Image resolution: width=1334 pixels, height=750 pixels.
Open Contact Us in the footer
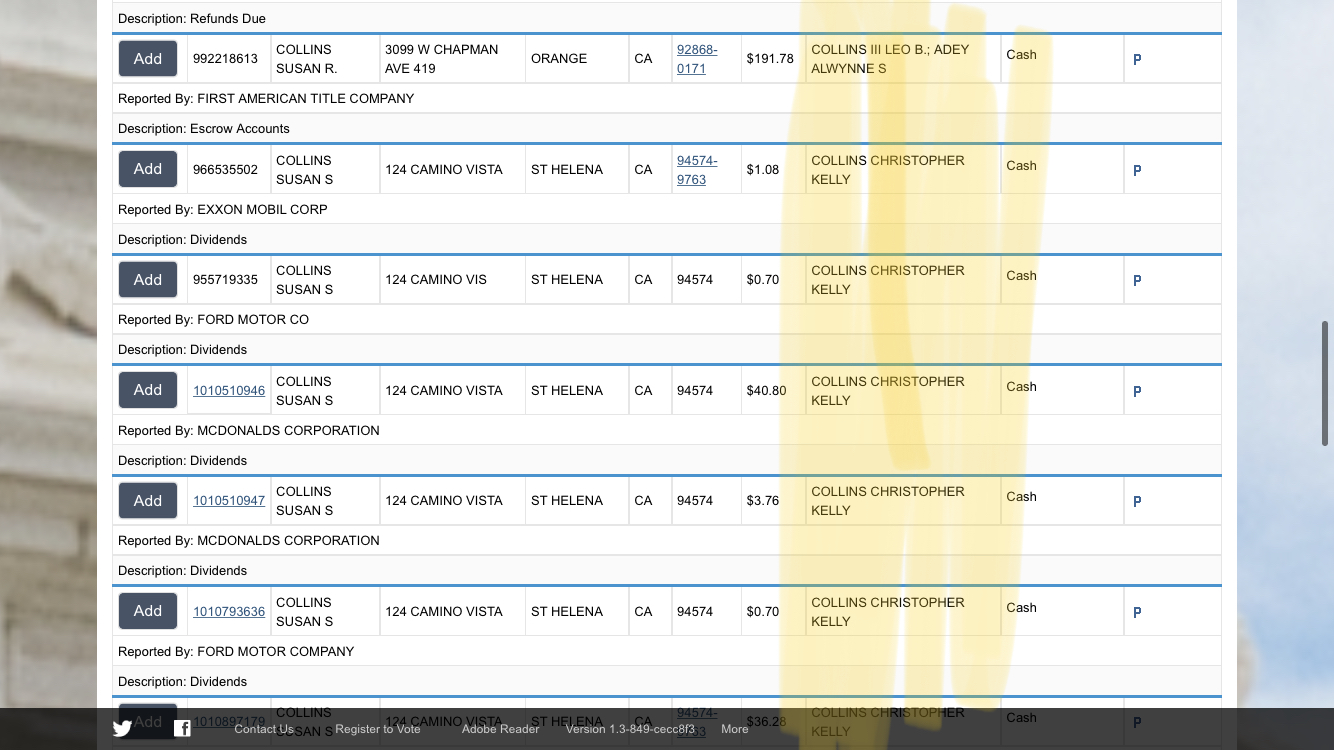[x=264, y=729]
